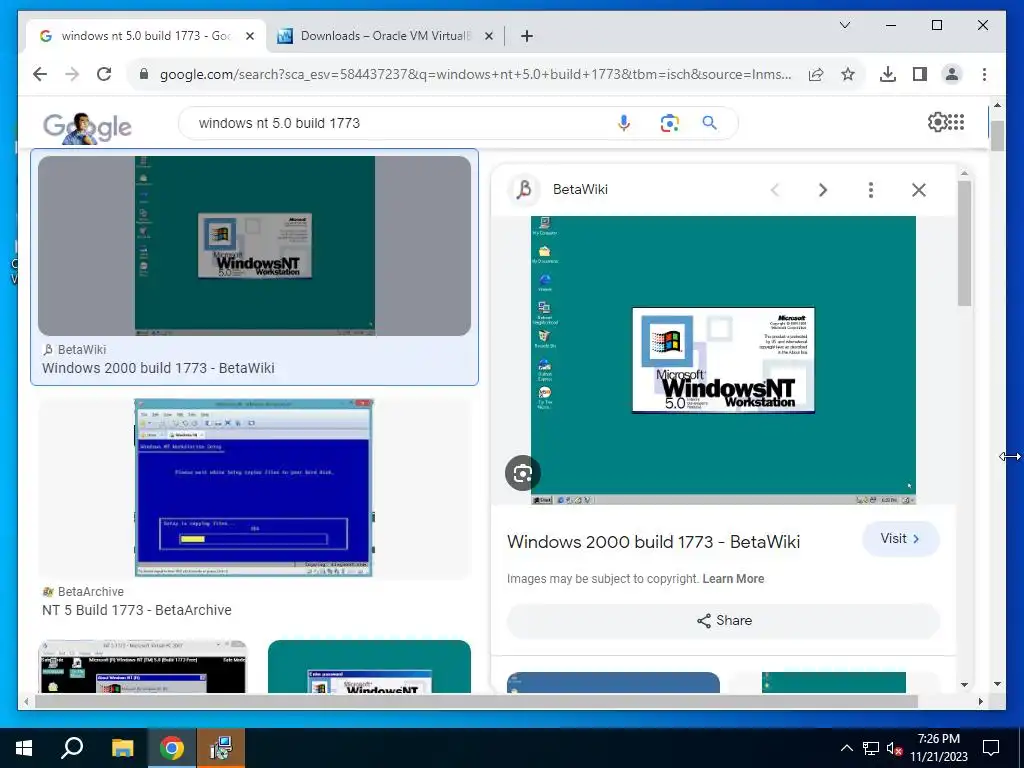The image size is (1024, 768).
Task: Open preview panel more options menu
Action: click(x=871, y=190)
